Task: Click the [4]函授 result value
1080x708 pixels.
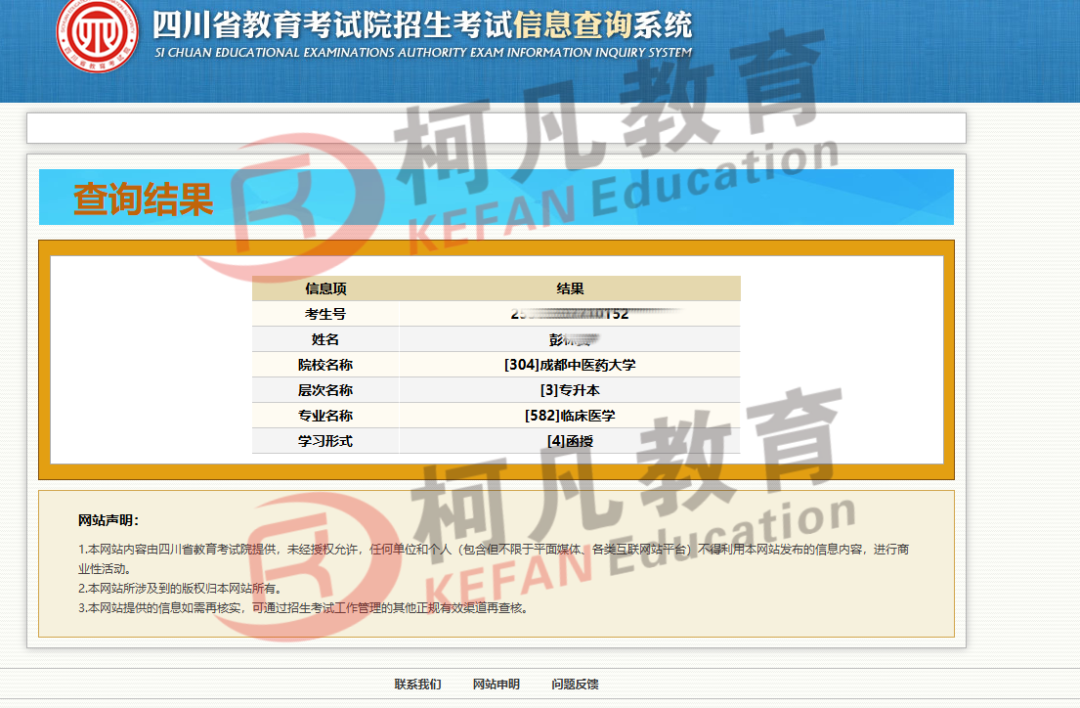Action: (570, 441)
